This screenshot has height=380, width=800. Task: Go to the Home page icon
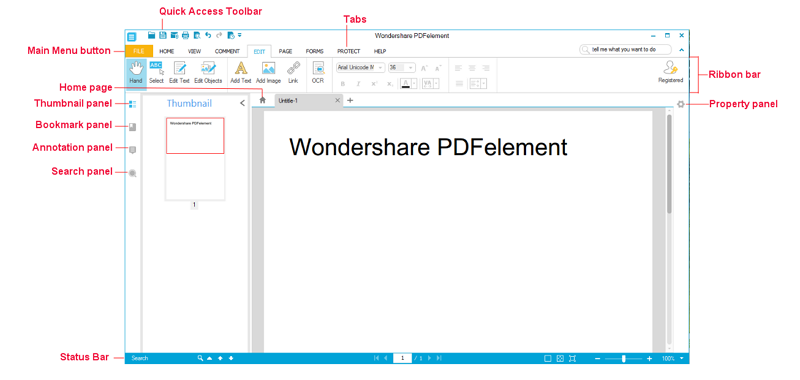[263, 100]
